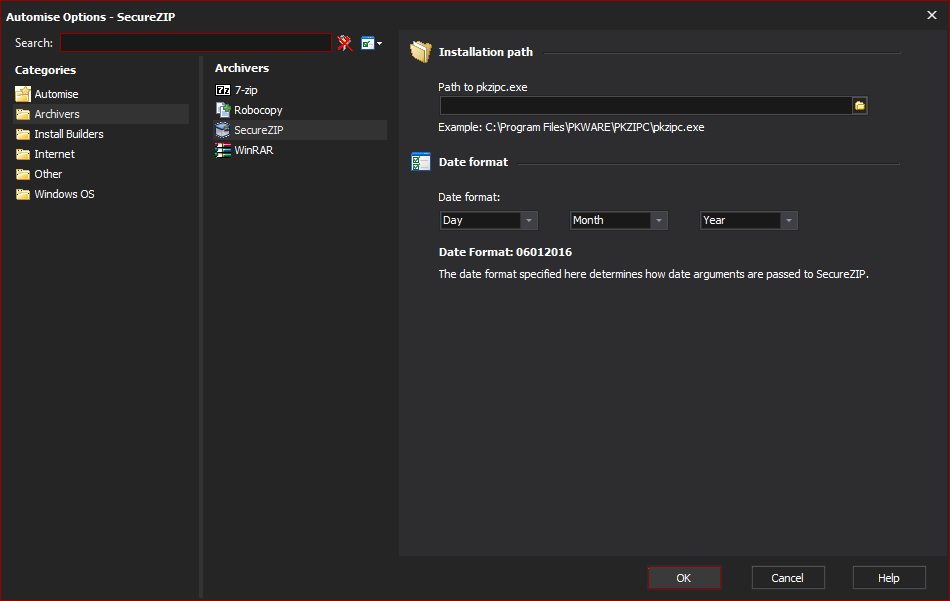Click the Path to pkzipc.exe field
950x601 pixels.
646,105
